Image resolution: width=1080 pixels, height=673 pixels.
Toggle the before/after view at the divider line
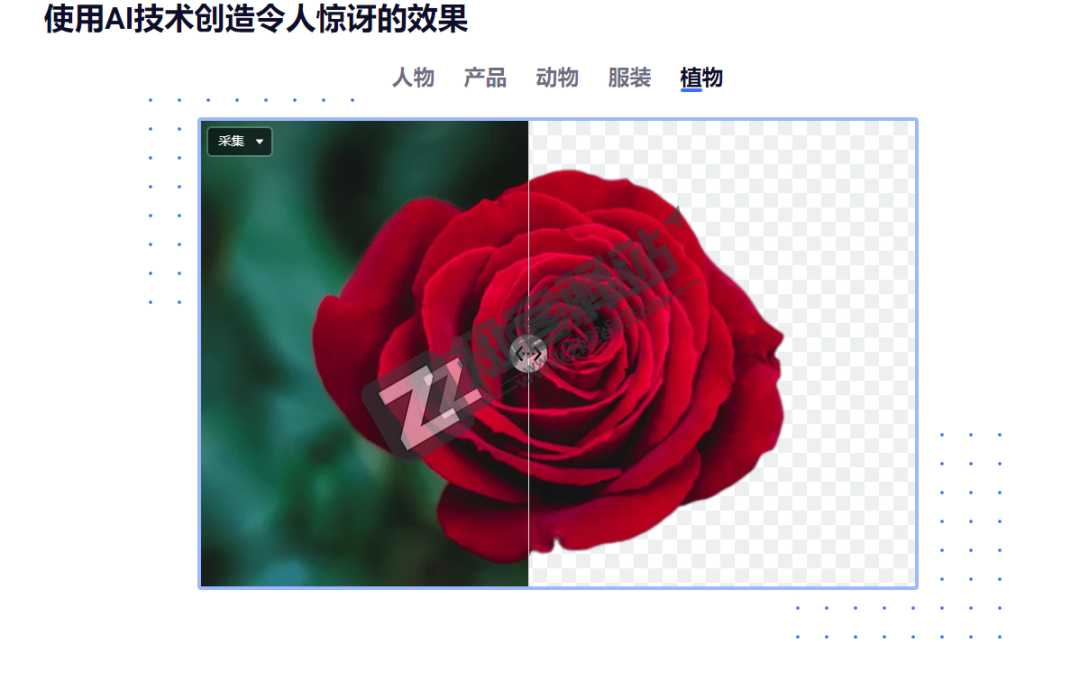[527, 354]
